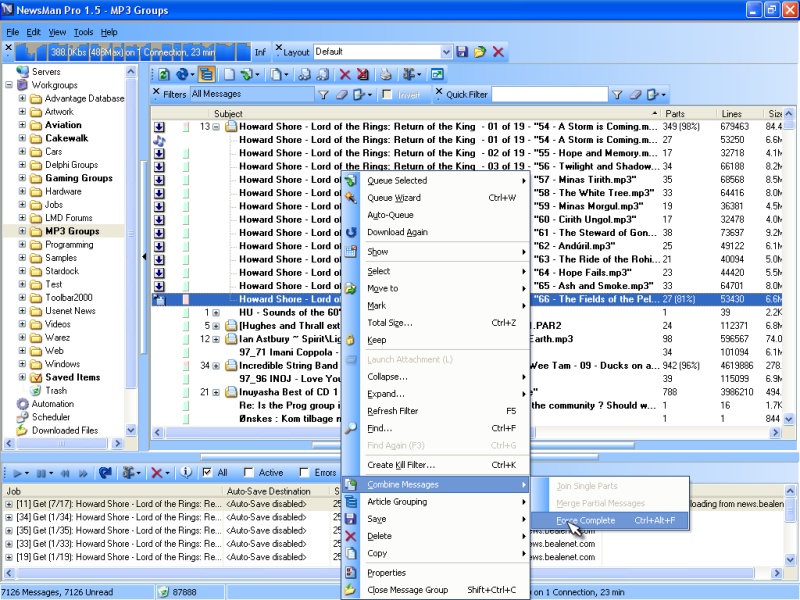
Task: Select "60 - Cirith Ungol.mp3" message row
Action: (x=468, y=219)
